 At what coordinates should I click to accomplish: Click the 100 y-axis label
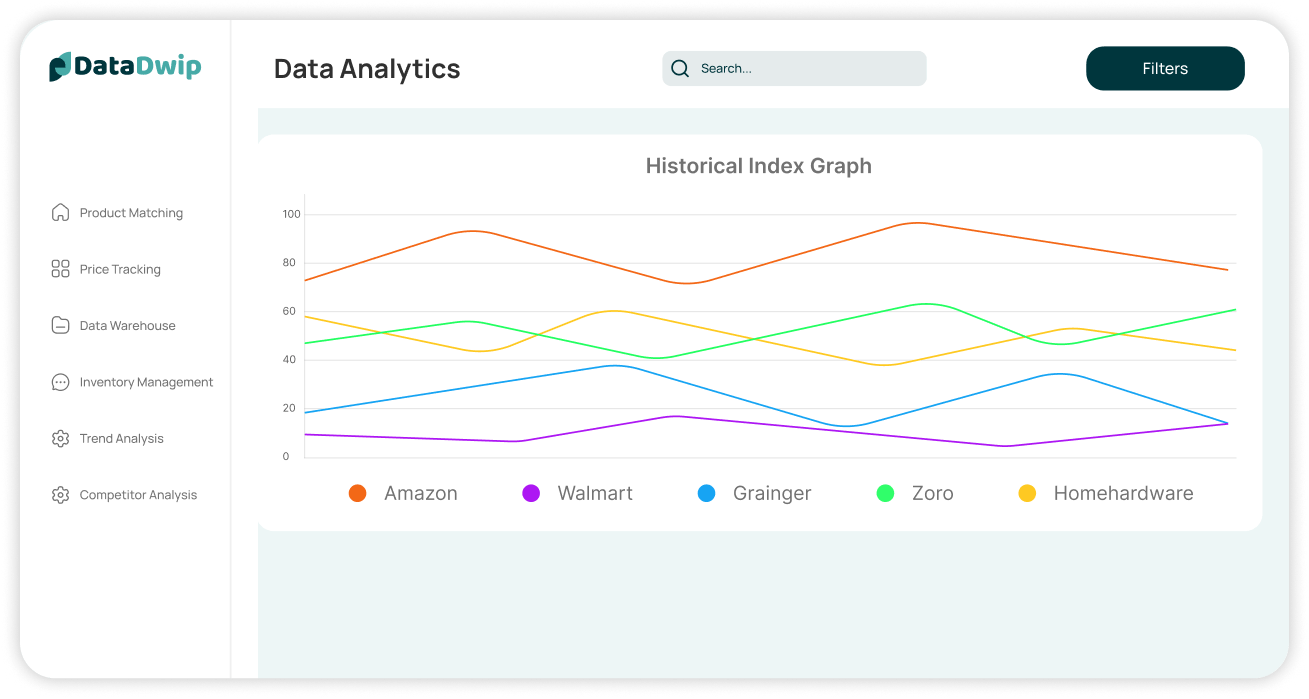tap(291, 214)
